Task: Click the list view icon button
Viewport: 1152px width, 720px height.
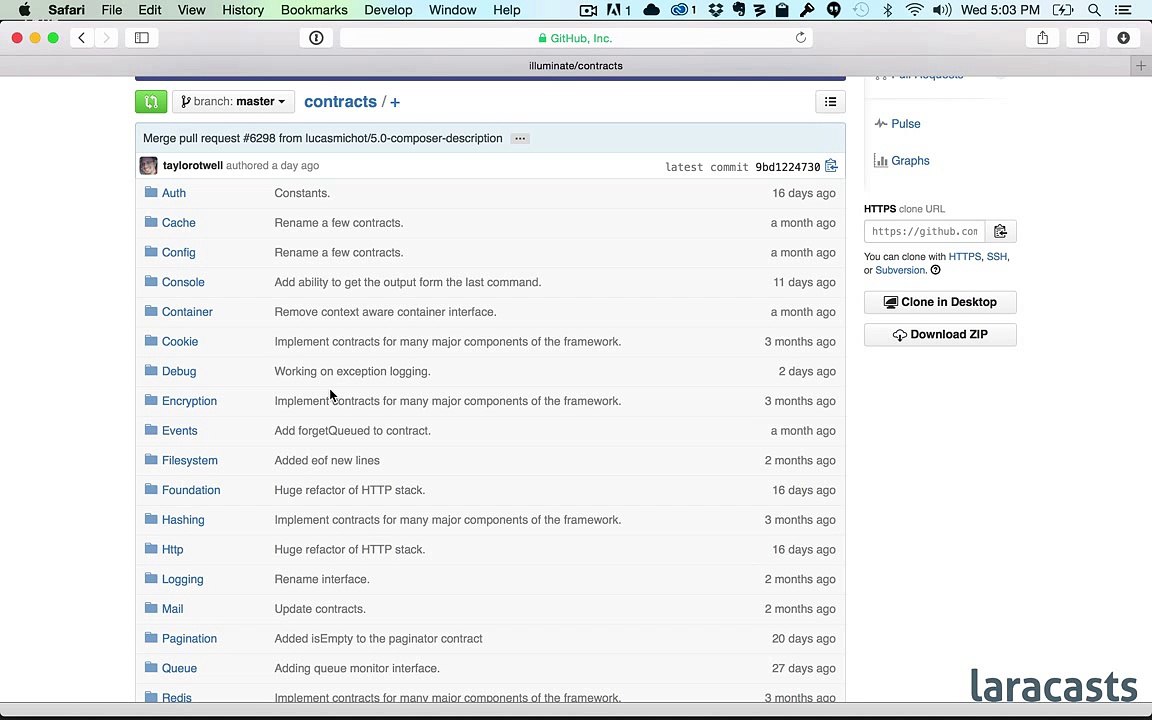Action: pos(830,101)
